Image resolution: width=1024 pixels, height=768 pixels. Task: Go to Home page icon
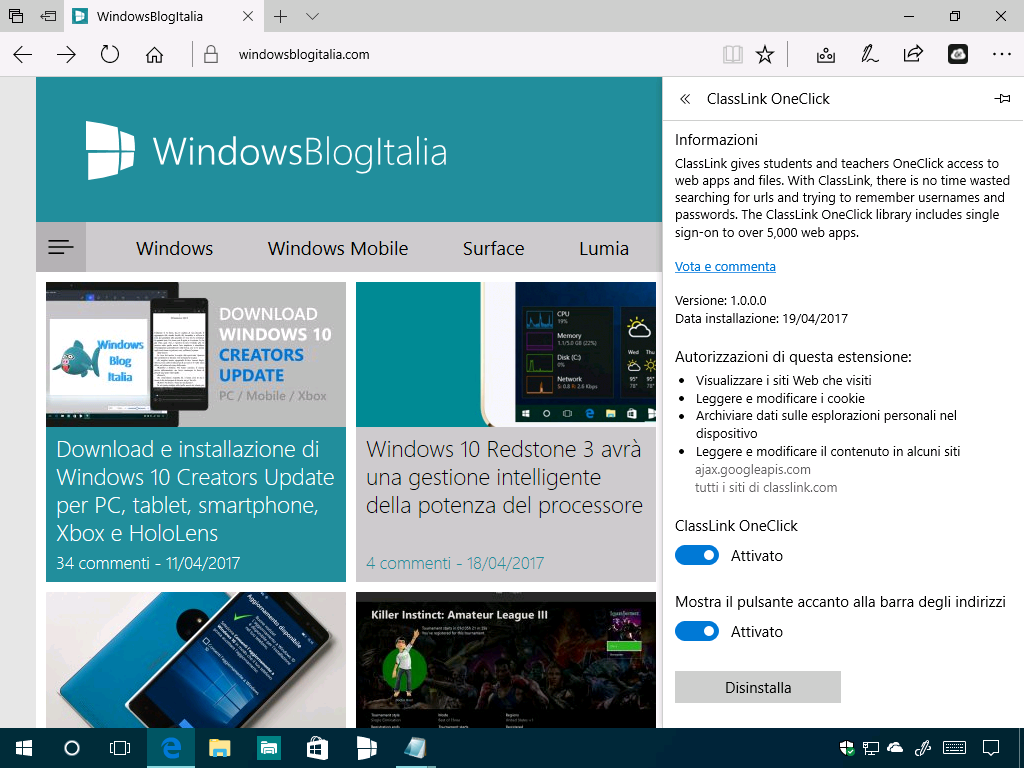(154, 55)
